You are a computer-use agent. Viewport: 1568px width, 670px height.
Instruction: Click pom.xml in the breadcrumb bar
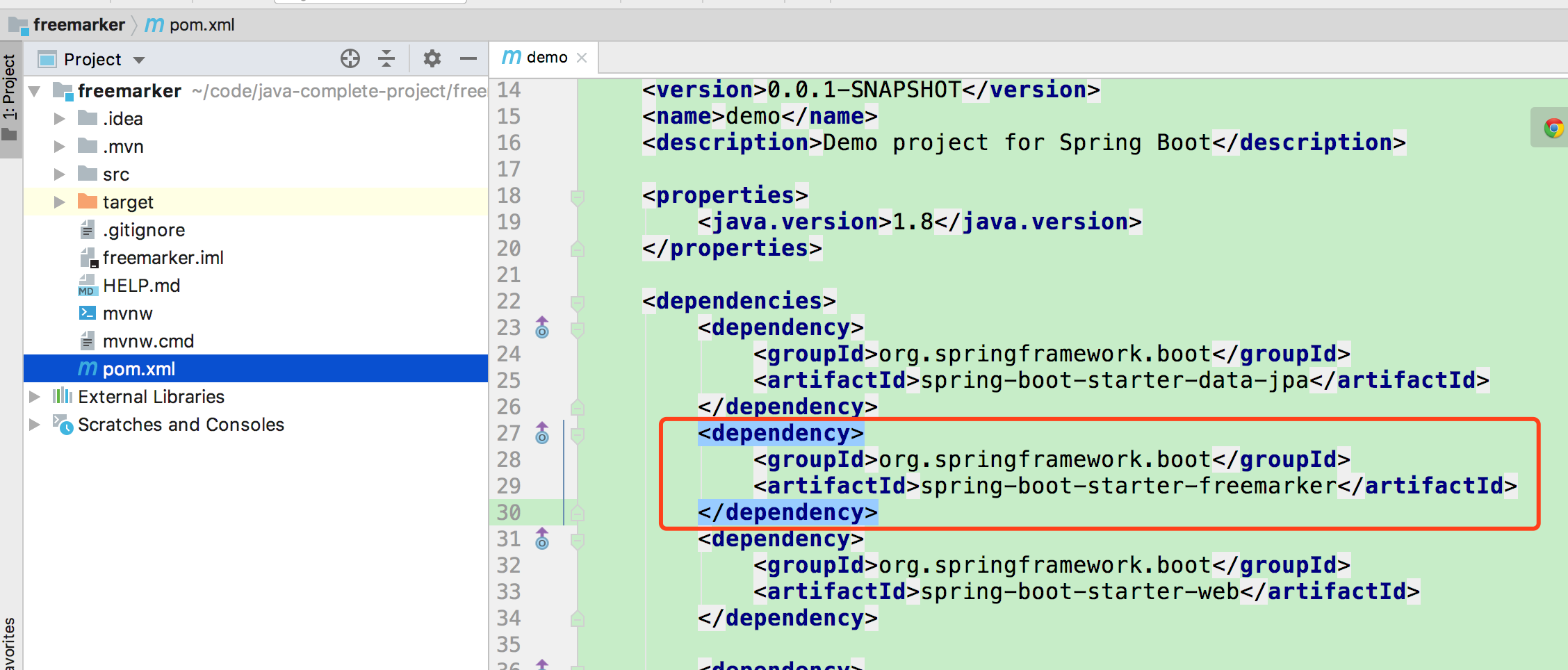coord(202,25)
